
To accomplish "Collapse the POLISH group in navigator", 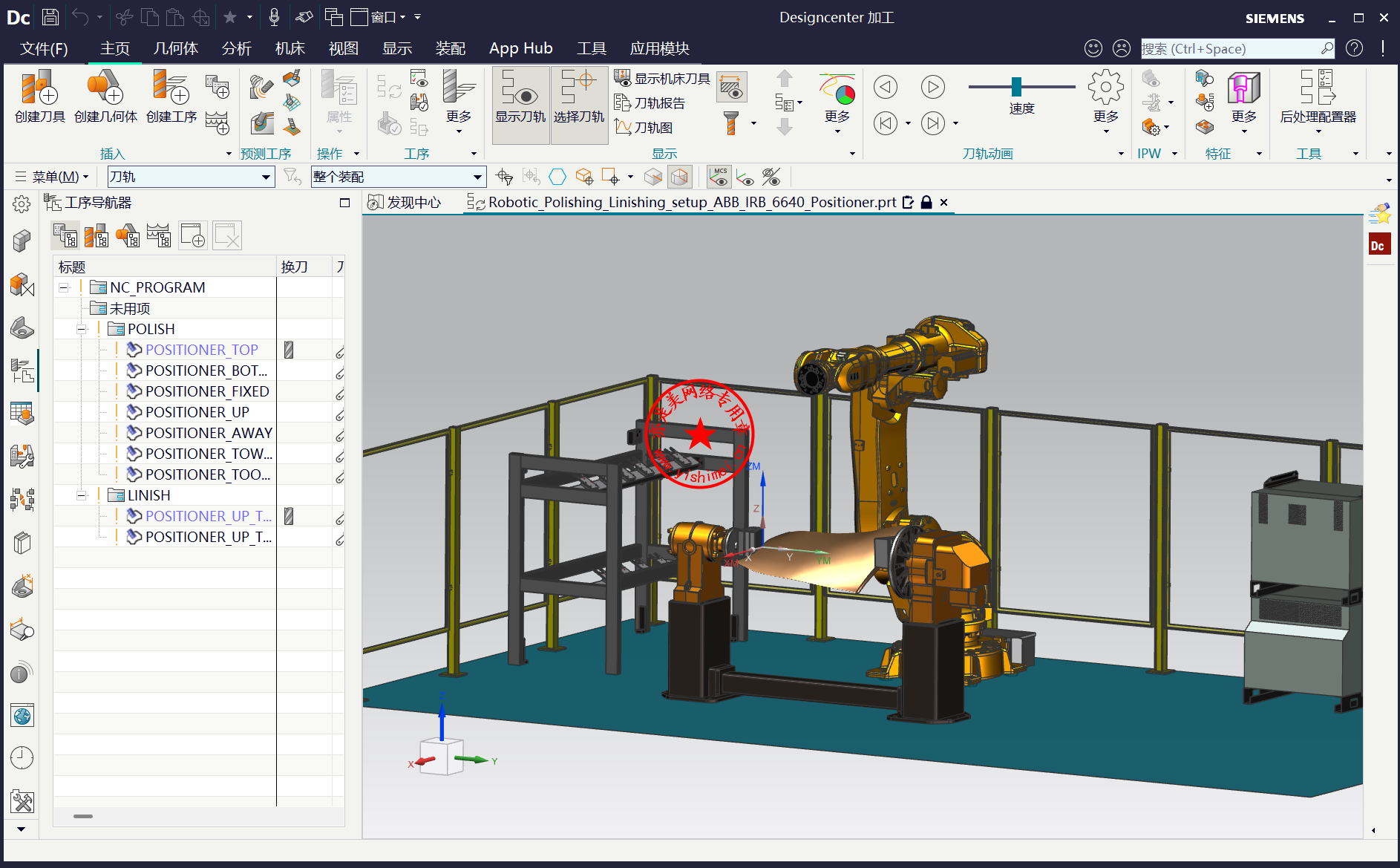I will pyautogui.click(x=82, y=329).
